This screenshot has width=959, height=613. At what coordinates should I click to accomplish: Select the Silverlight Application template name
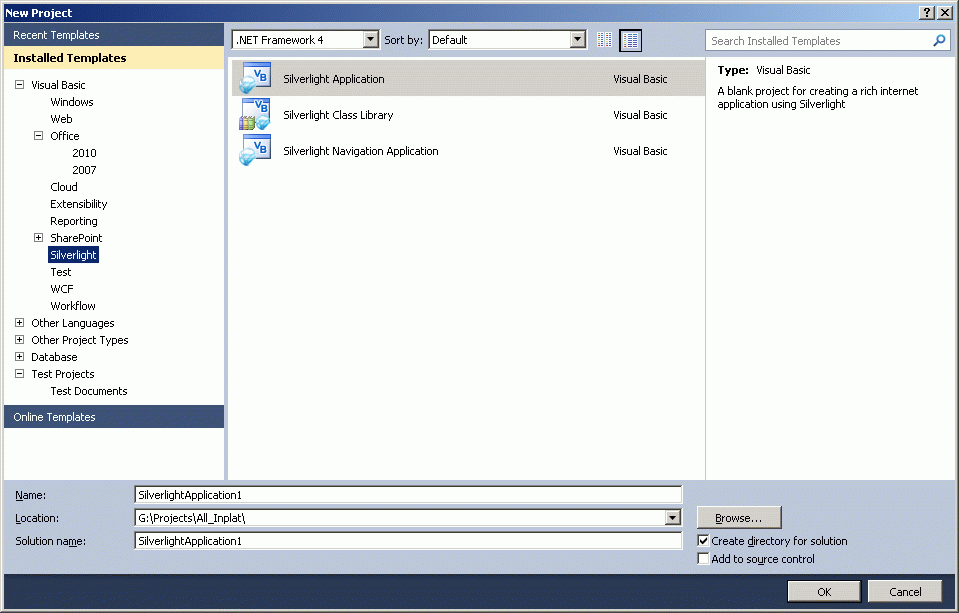pyautogui.click(x=334, y=79)
